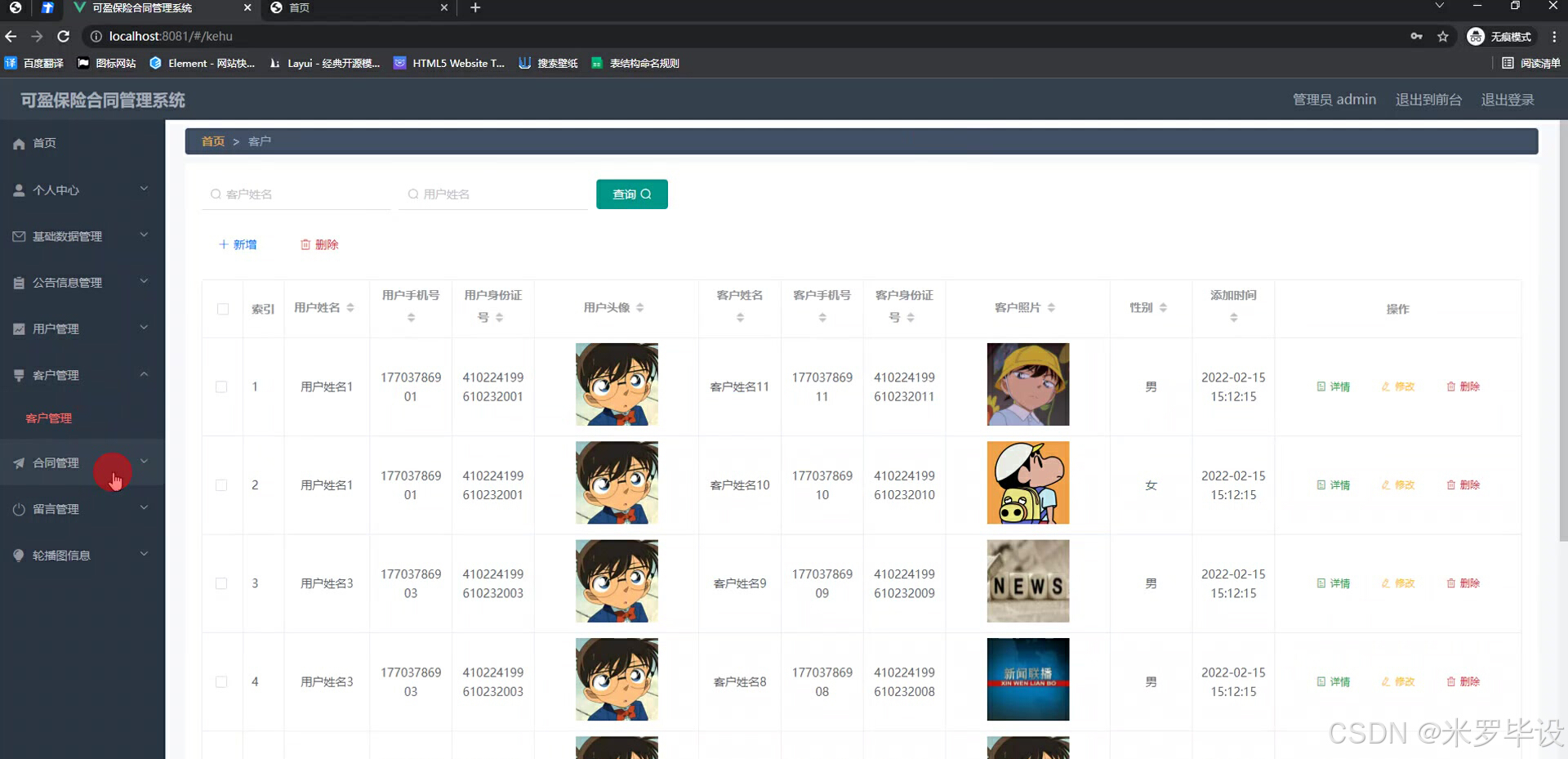
Task: Click 退出登录 in the header
Action: point(1508,100)
